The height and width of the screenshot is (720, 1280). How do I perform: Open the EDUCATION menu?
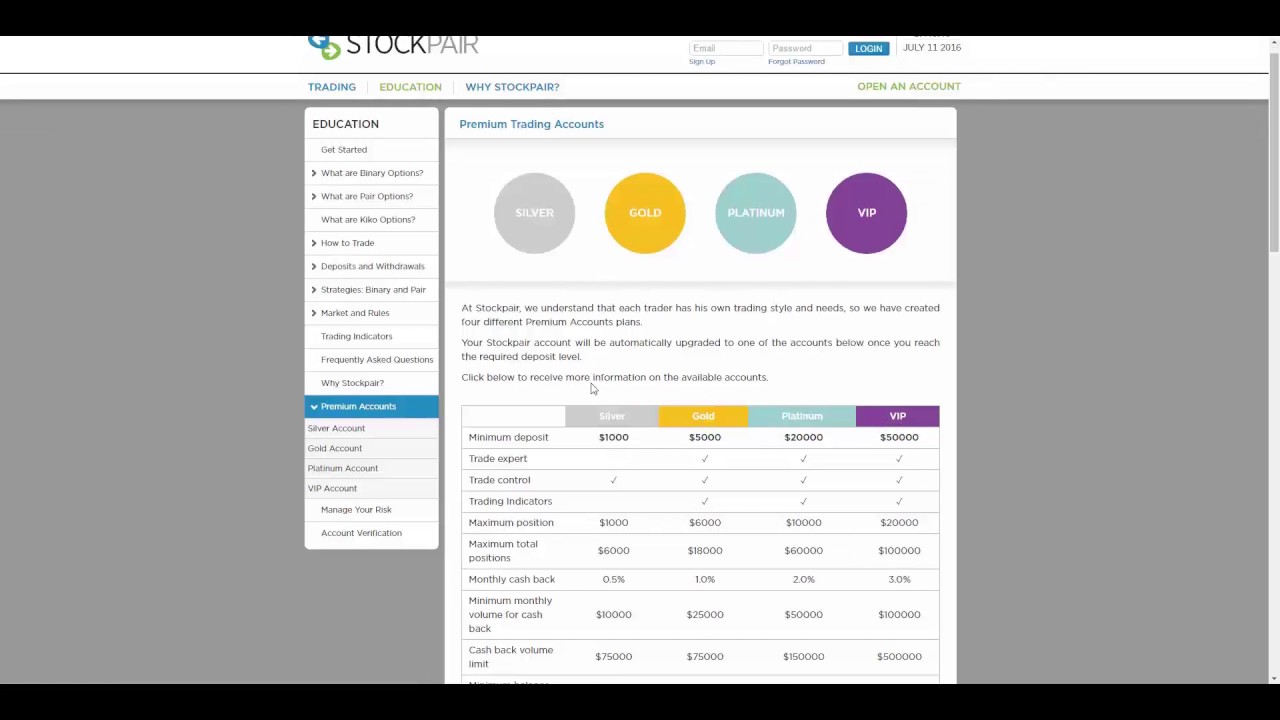[410, 87]
